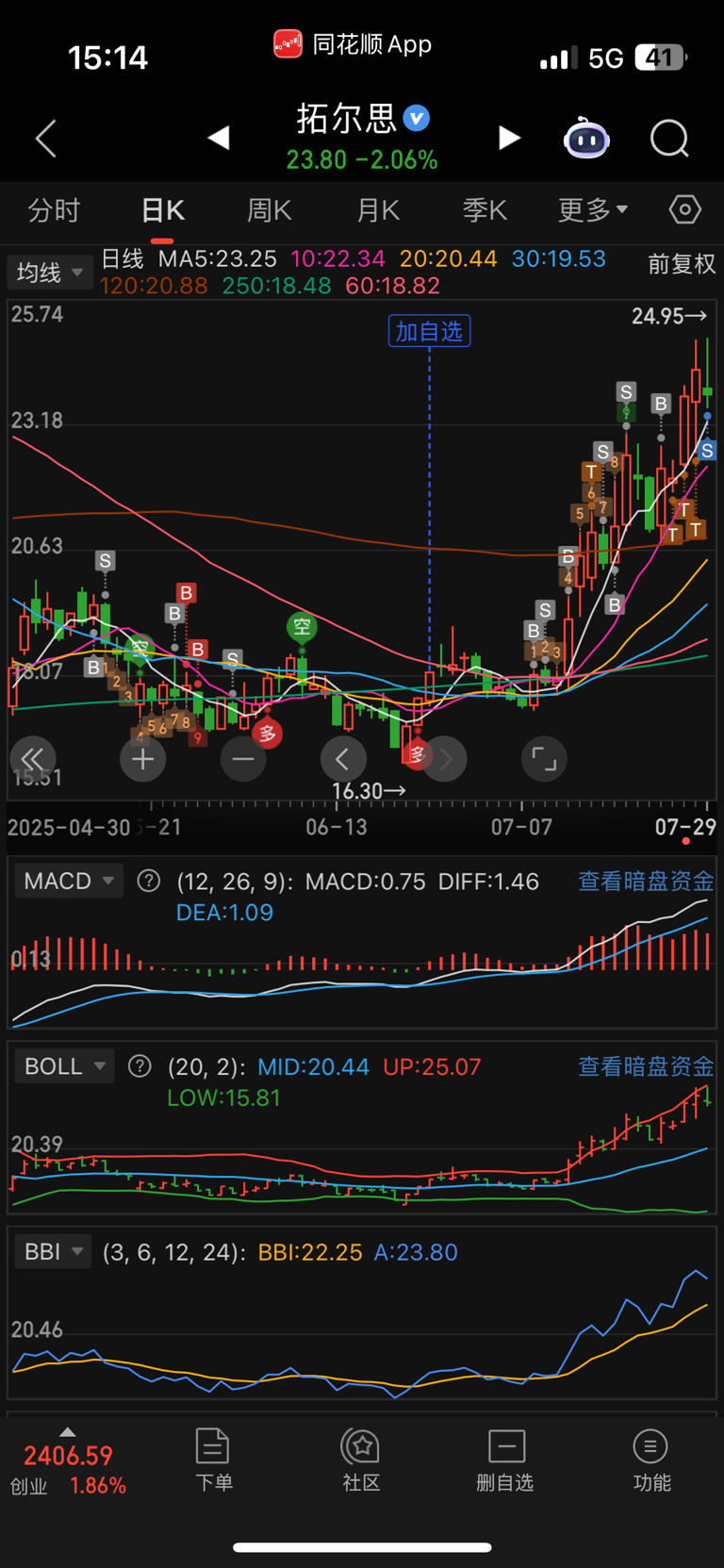Go to next stock triangle arrow
This screenshot has height=1568, width=724.
coord(509,138)
